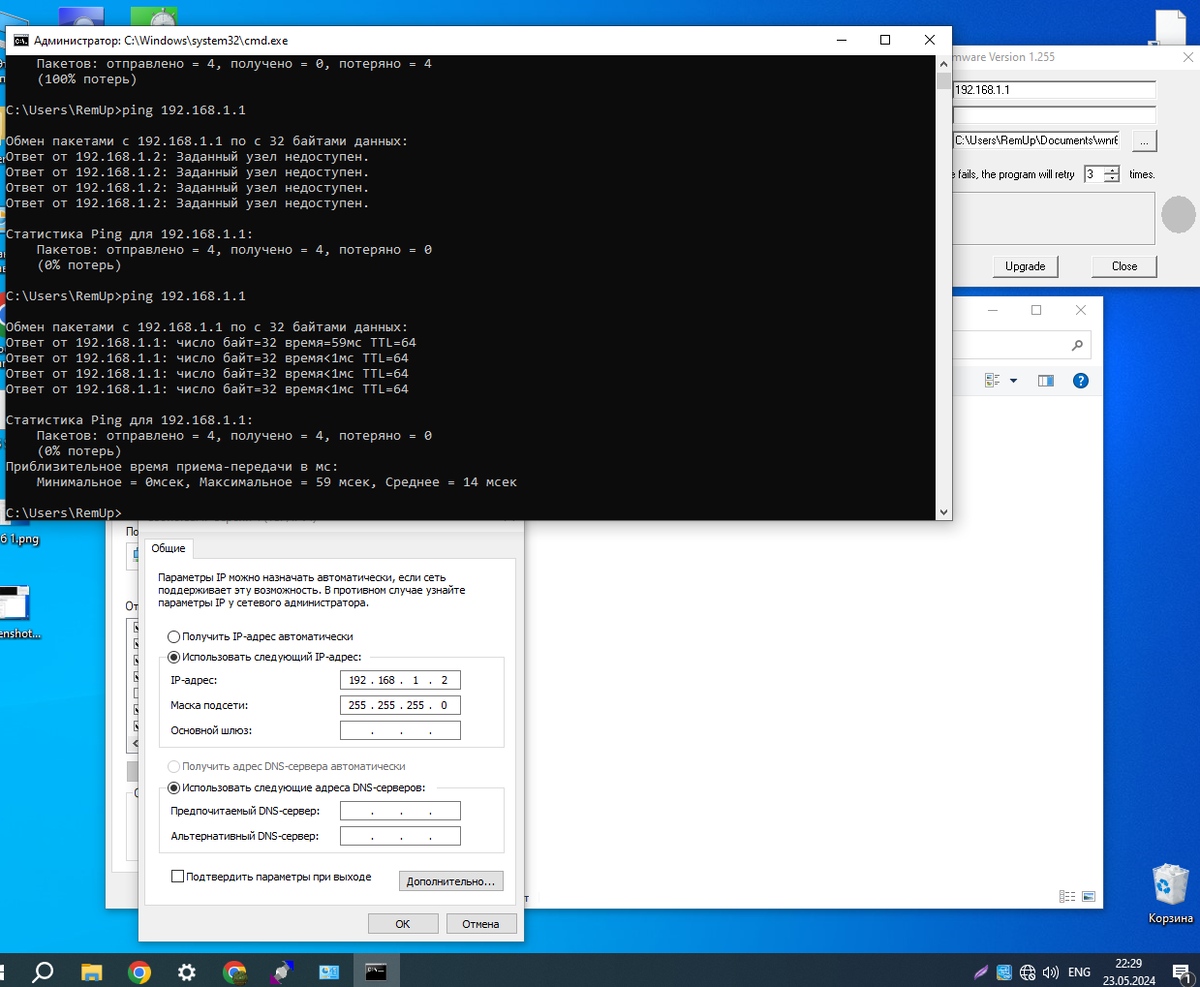The width and height of the screenshot is (1200, 987).
Task: Click the search magnifier in the Explorer search box
Action: [x=1077, y=346]
